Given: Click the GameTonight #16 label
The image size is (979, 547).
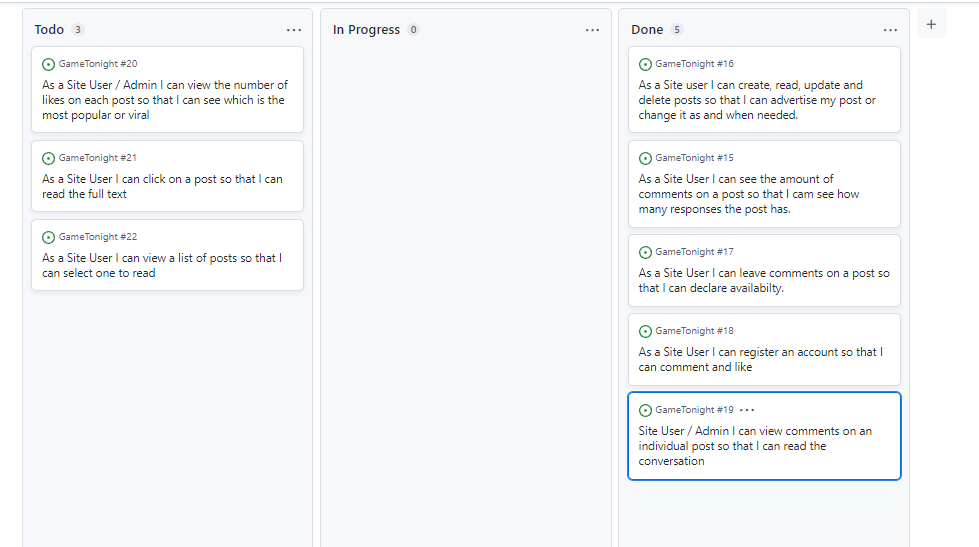Looking at the screenshot, I should coord(694,64).
